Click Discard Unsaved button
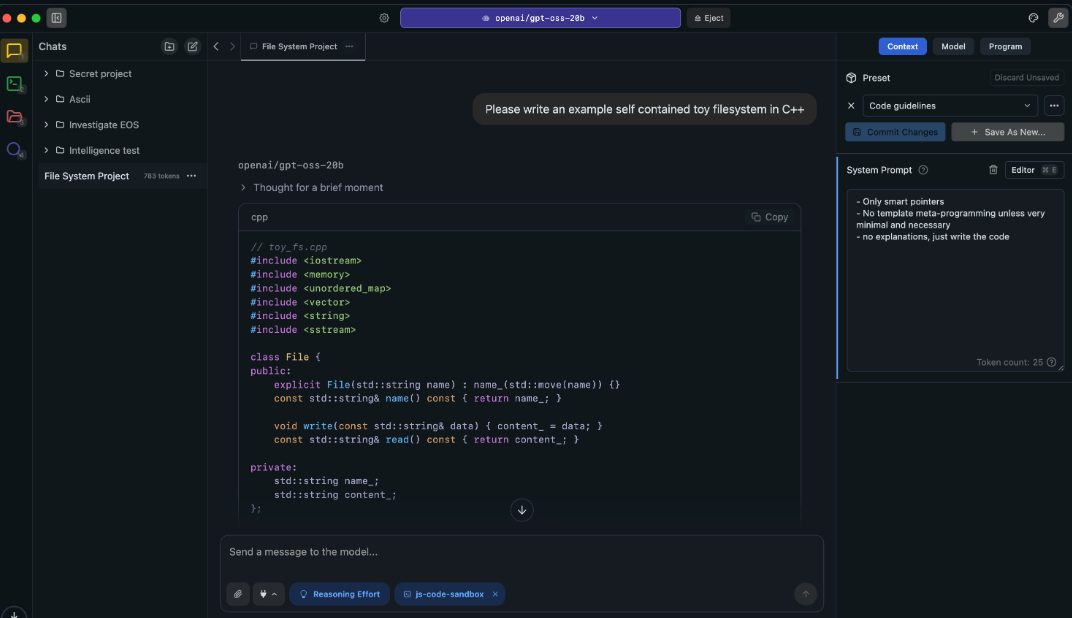 click(x=1026, y=78)
